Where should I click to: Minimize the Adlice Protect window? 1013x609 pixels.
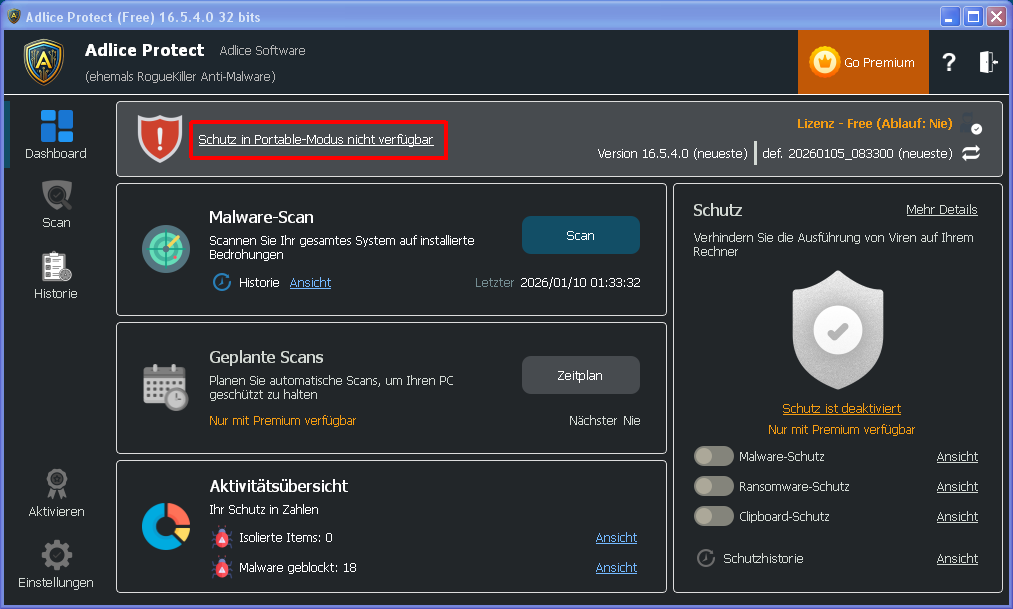(x=949, y=16)
